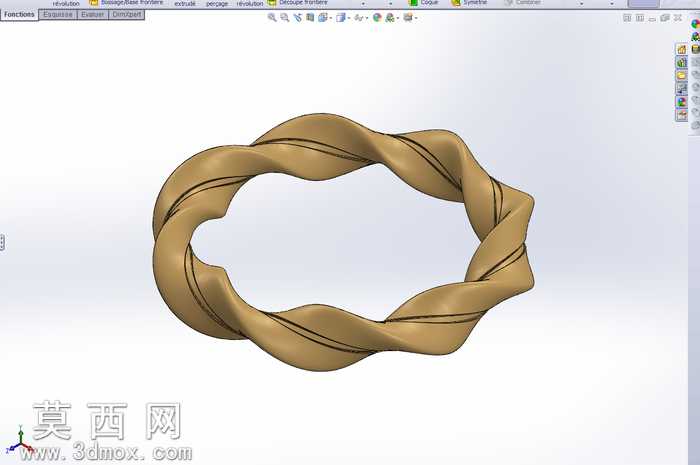
Task: Click the Zoom to Area magnifier icon
Action: coord(284,18)
